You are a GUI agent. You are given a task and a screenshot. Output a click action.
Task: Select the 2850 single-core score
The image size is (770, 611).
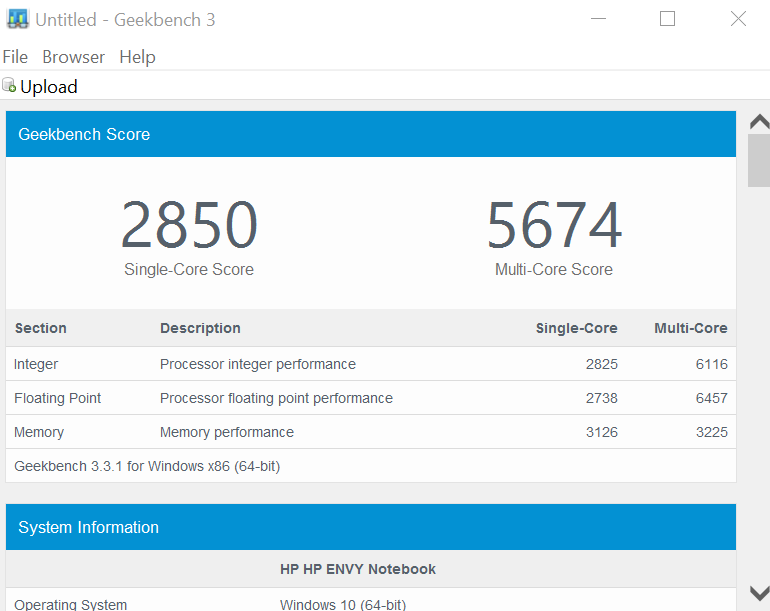189,225
